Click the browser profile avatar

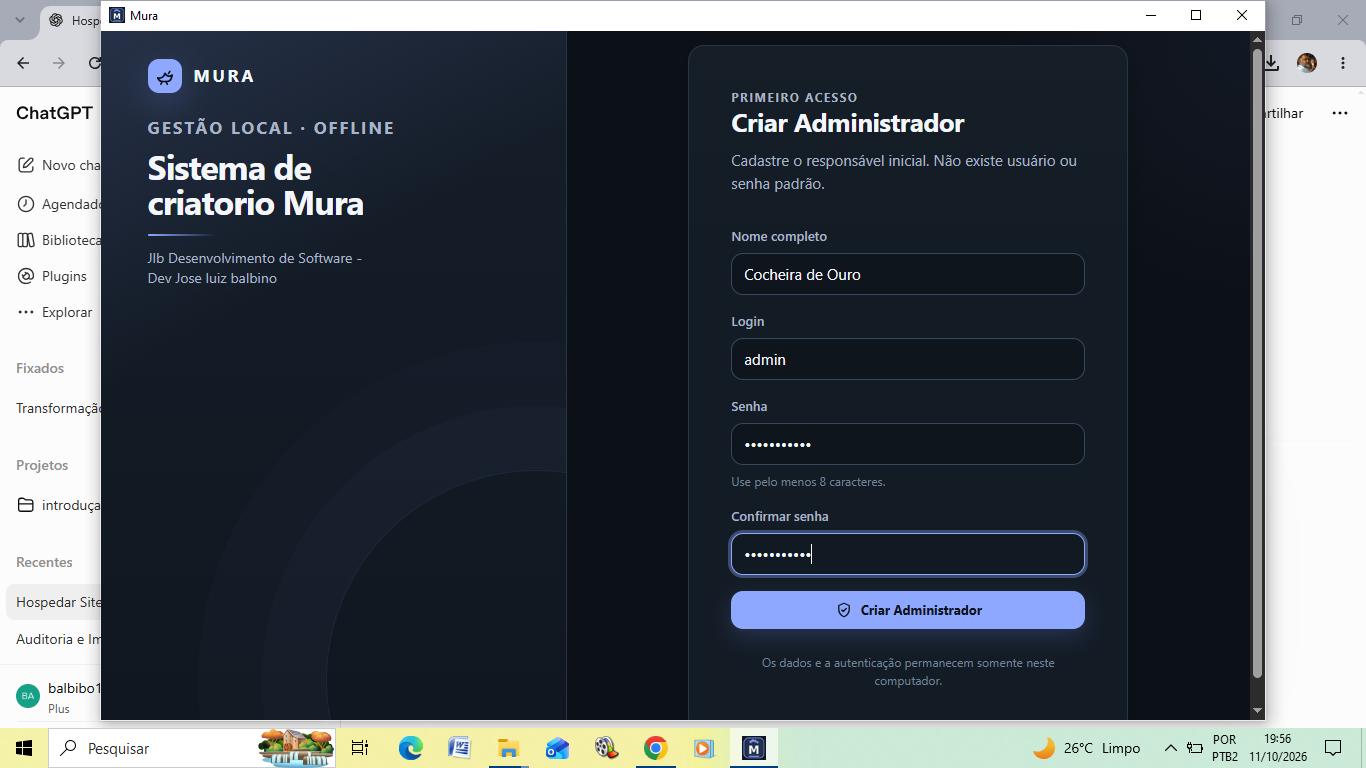(x=1307, y=63)
